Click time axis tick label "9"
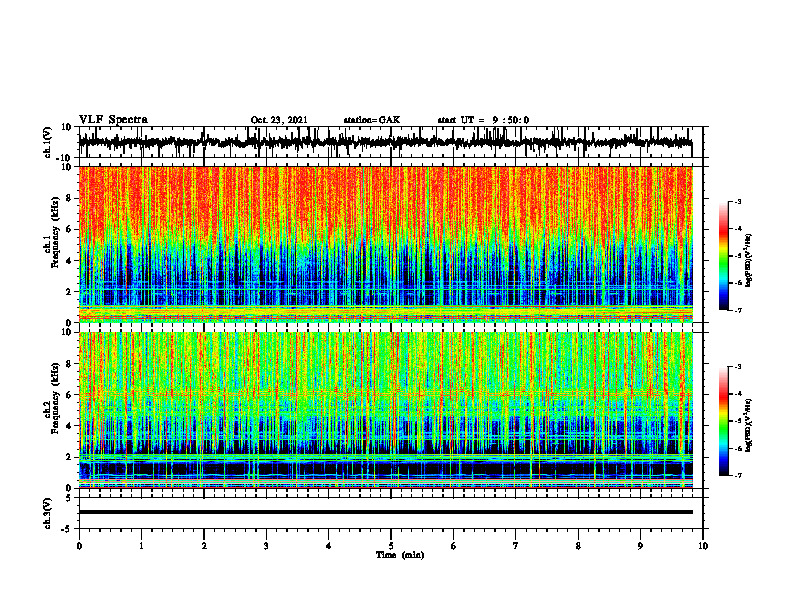The image size is (792, 612). [640, 546]
